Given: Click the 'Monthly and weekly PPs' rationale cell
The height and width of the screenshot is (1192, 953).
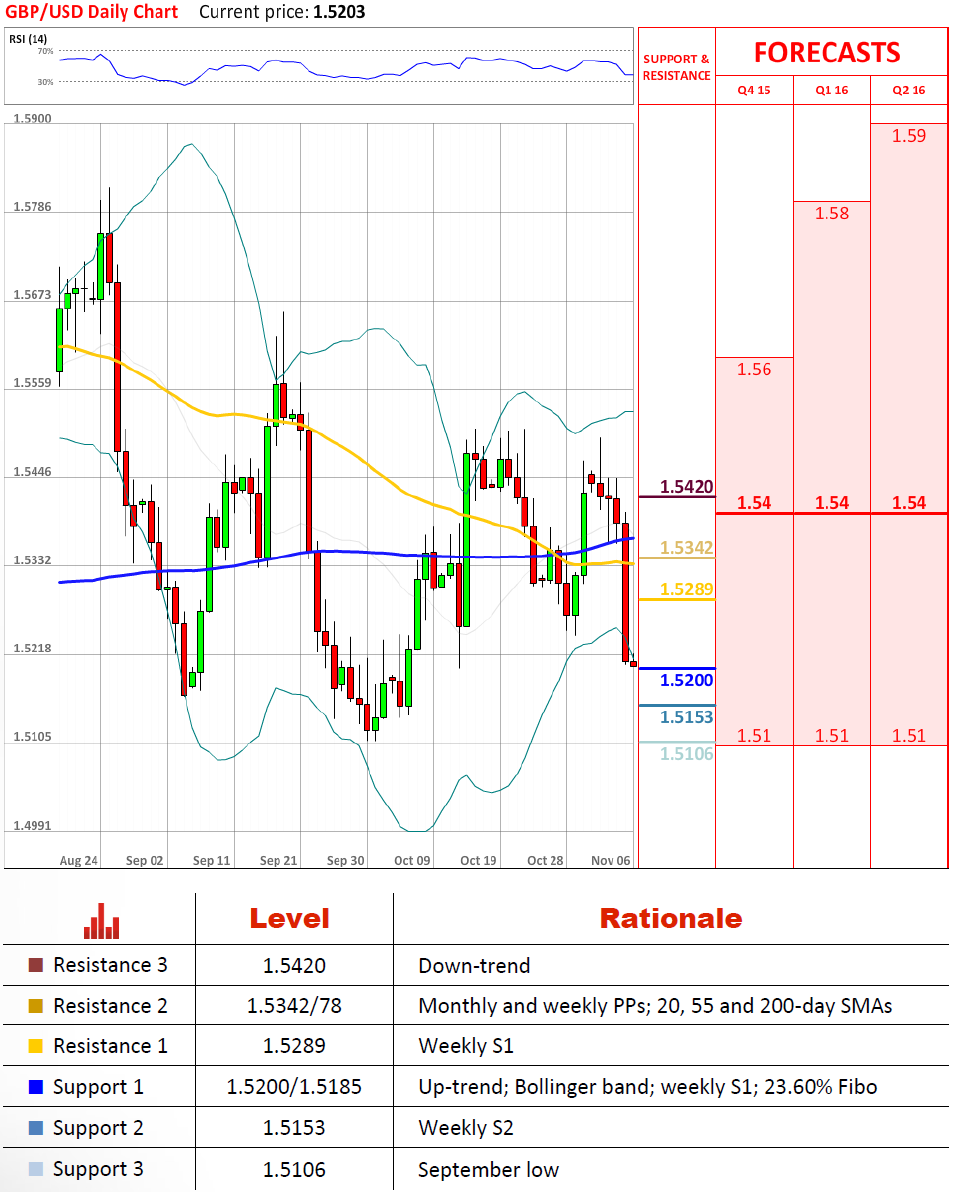Looking at the screenshot, I should (655, 1006).
